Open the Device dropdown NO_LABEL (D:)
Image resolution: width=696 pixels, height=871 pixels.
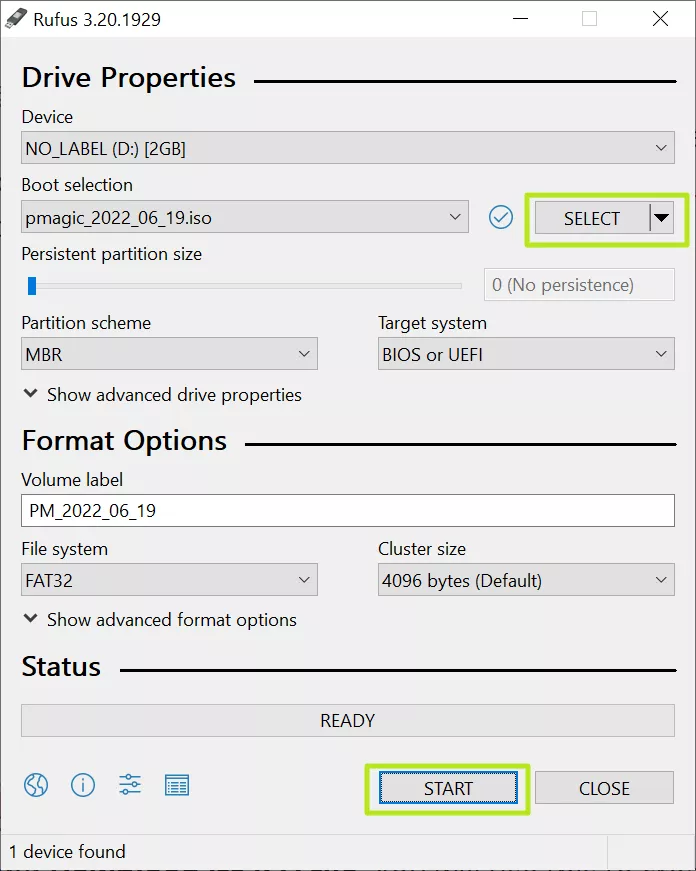(348, 148)
